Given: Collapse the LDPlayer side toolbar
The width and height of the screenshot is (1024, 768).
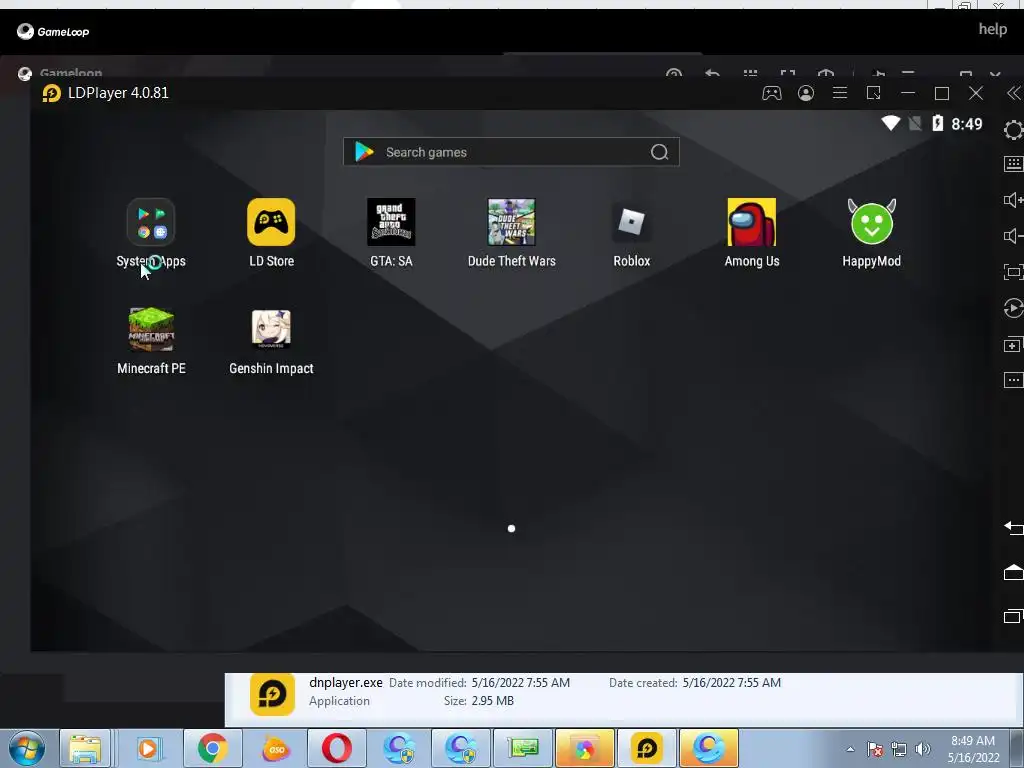Looking at the screenshot, I should coord(1014,93).
